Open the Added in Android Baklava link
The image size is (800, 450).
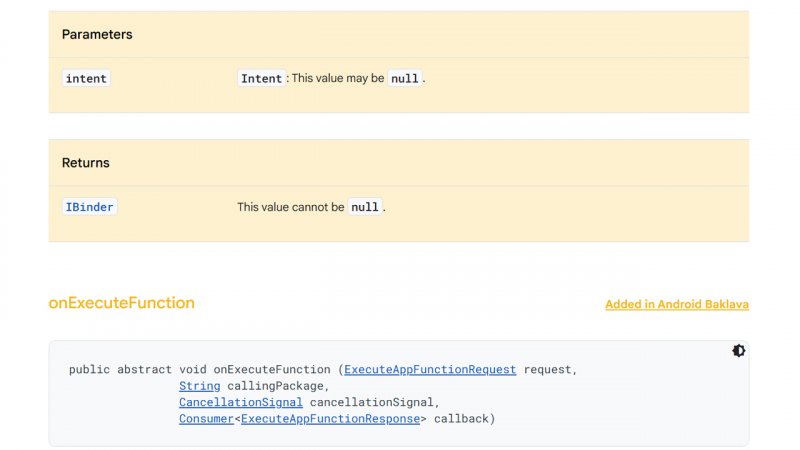[x=676, y=304]
